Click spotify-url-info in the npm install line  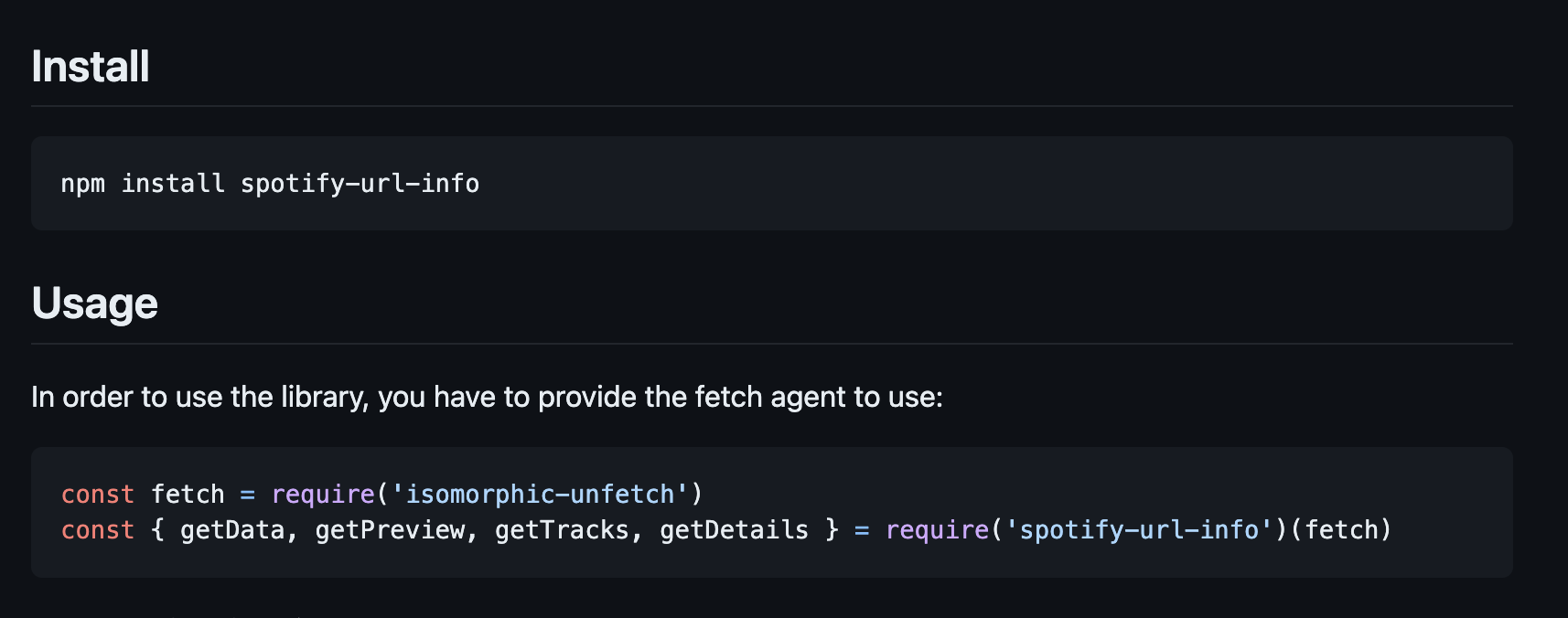[360, 184]
